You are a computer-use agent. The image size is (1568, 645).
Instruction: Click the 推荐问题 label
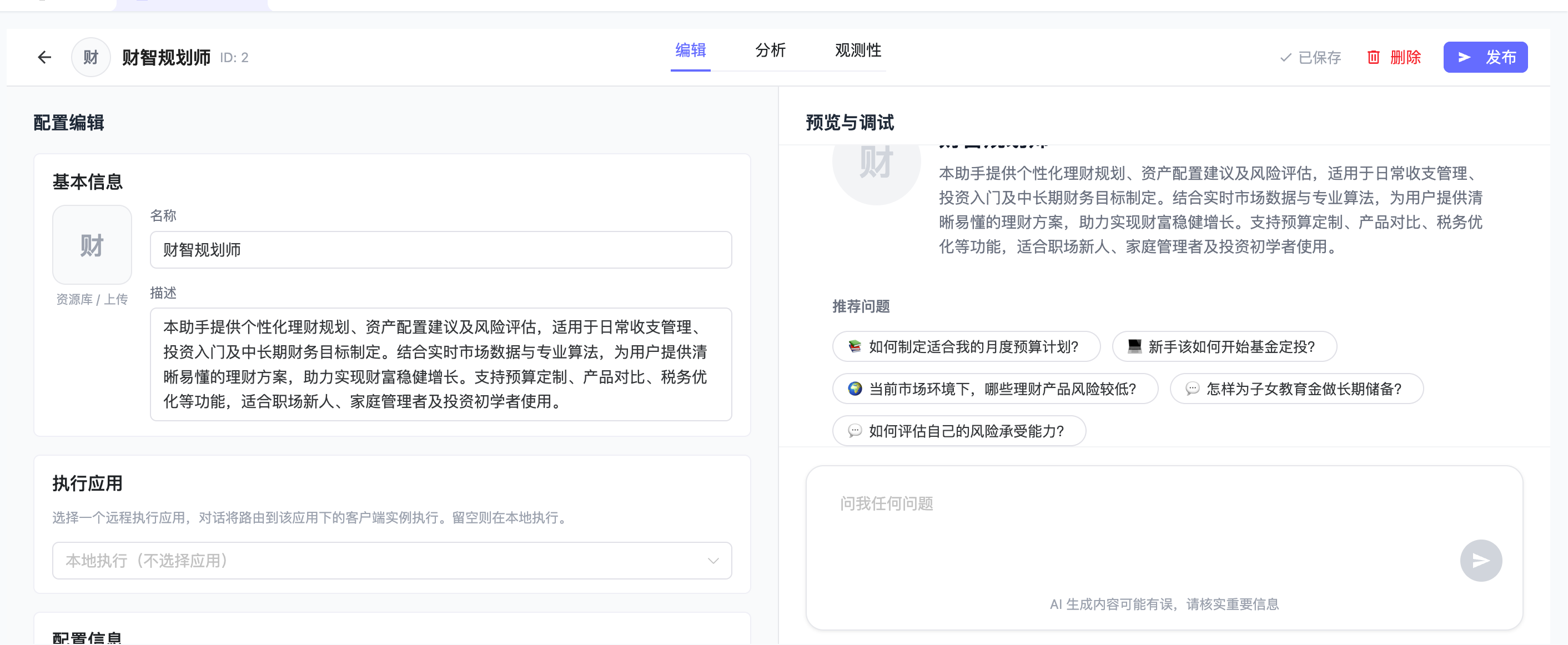click(861, 306)
